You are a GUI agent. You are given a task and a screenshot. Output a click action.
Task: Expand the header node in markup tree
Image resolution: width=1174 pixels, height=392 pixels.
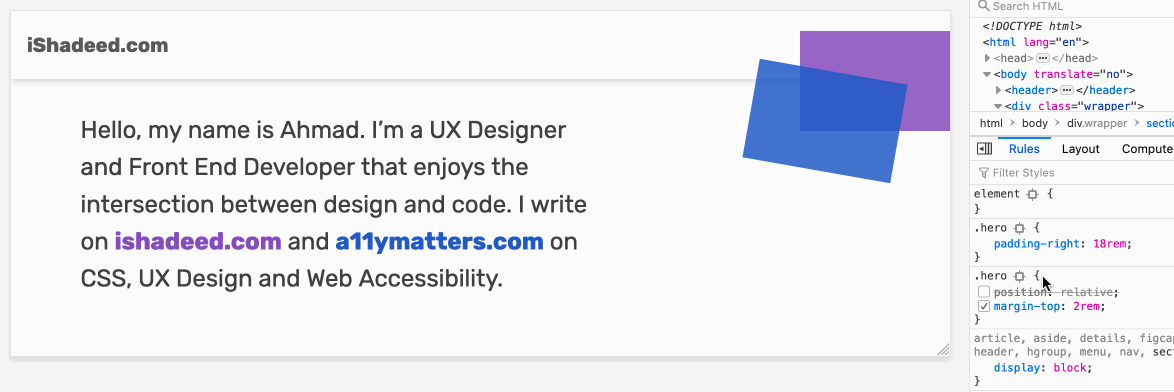click(999, 90)
